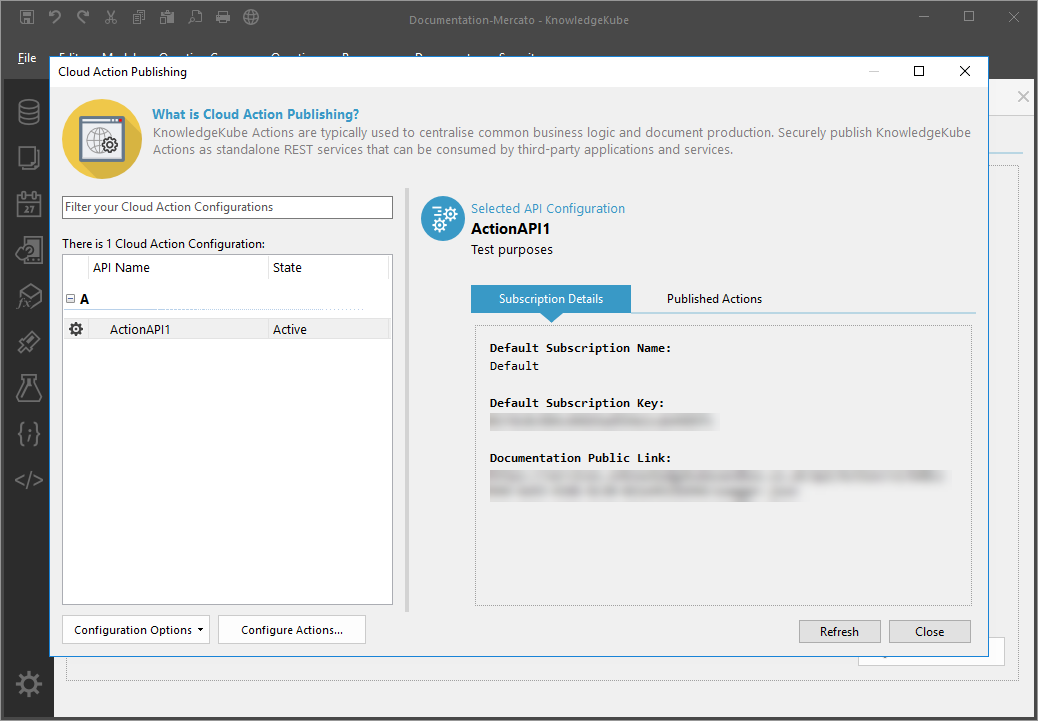Click the 'What is Cloud Action Publishing?' heading
Viewport: 1038px width, 721px height.
256,114
